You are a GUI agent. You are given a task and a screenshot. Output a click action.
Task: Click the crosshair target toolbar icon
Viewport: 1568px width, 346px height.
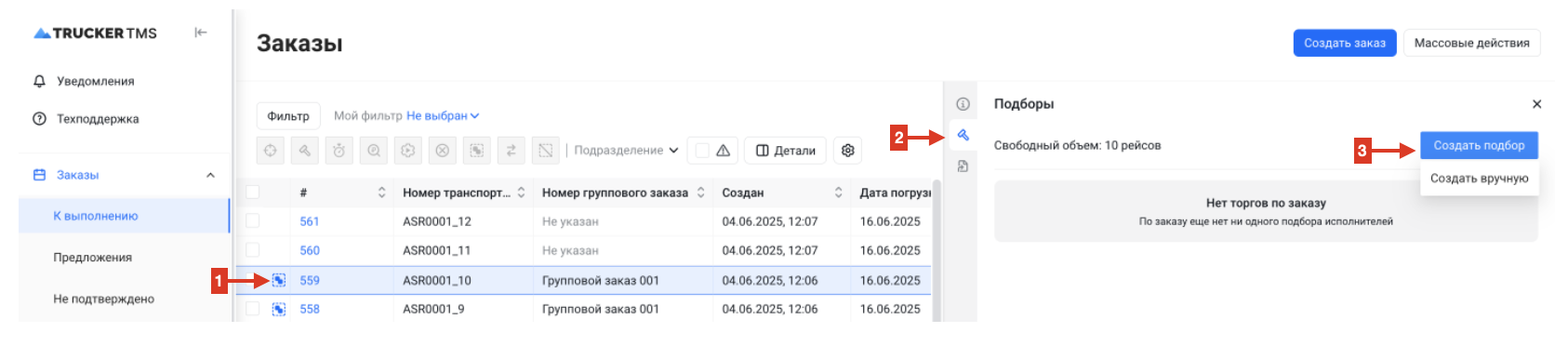click(270, 150)
